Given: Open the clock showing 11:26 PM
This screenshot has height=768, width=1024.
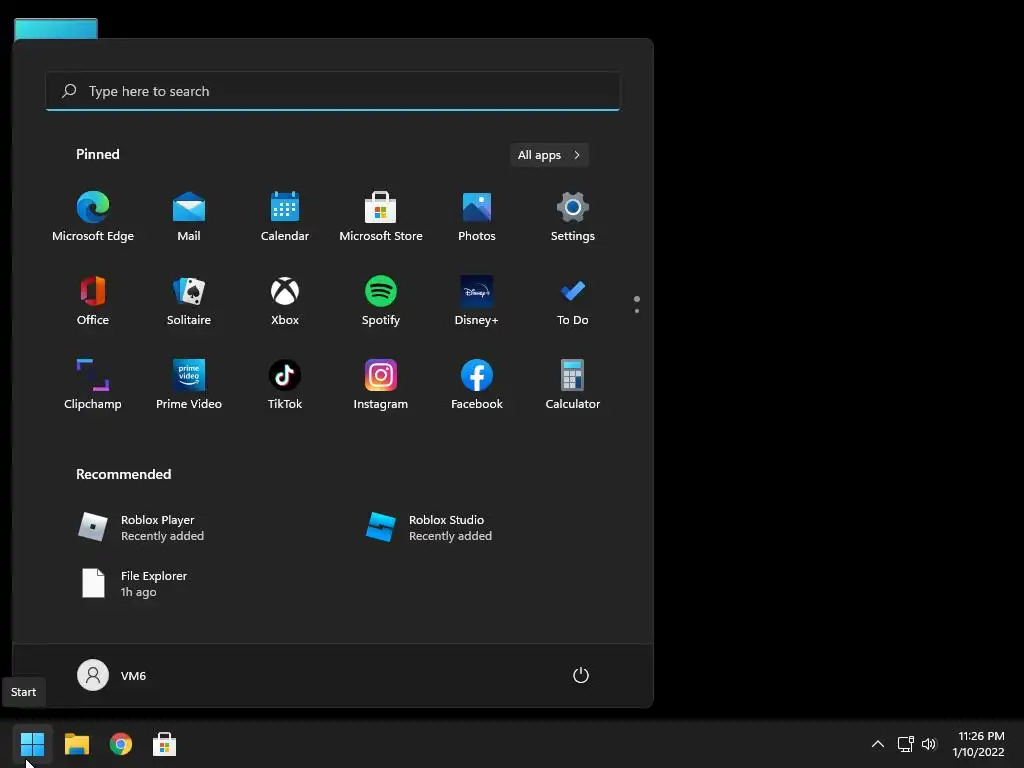Looking at the screenshot, I should pyautogui.click(x=978, y=744).
